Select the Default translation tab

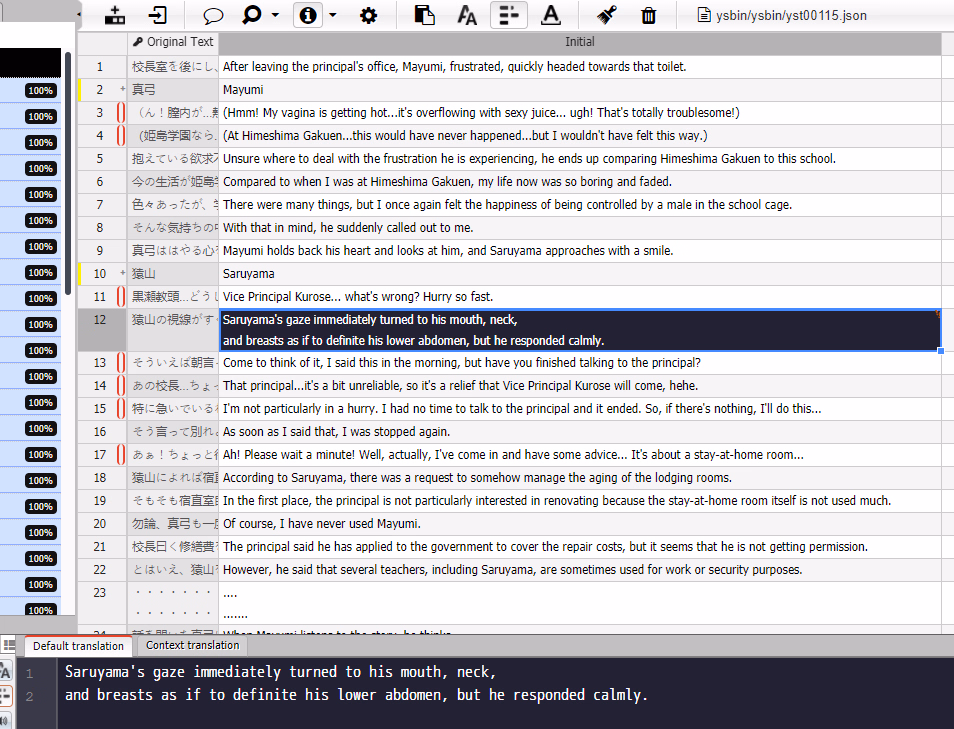[x=78, y=646]
